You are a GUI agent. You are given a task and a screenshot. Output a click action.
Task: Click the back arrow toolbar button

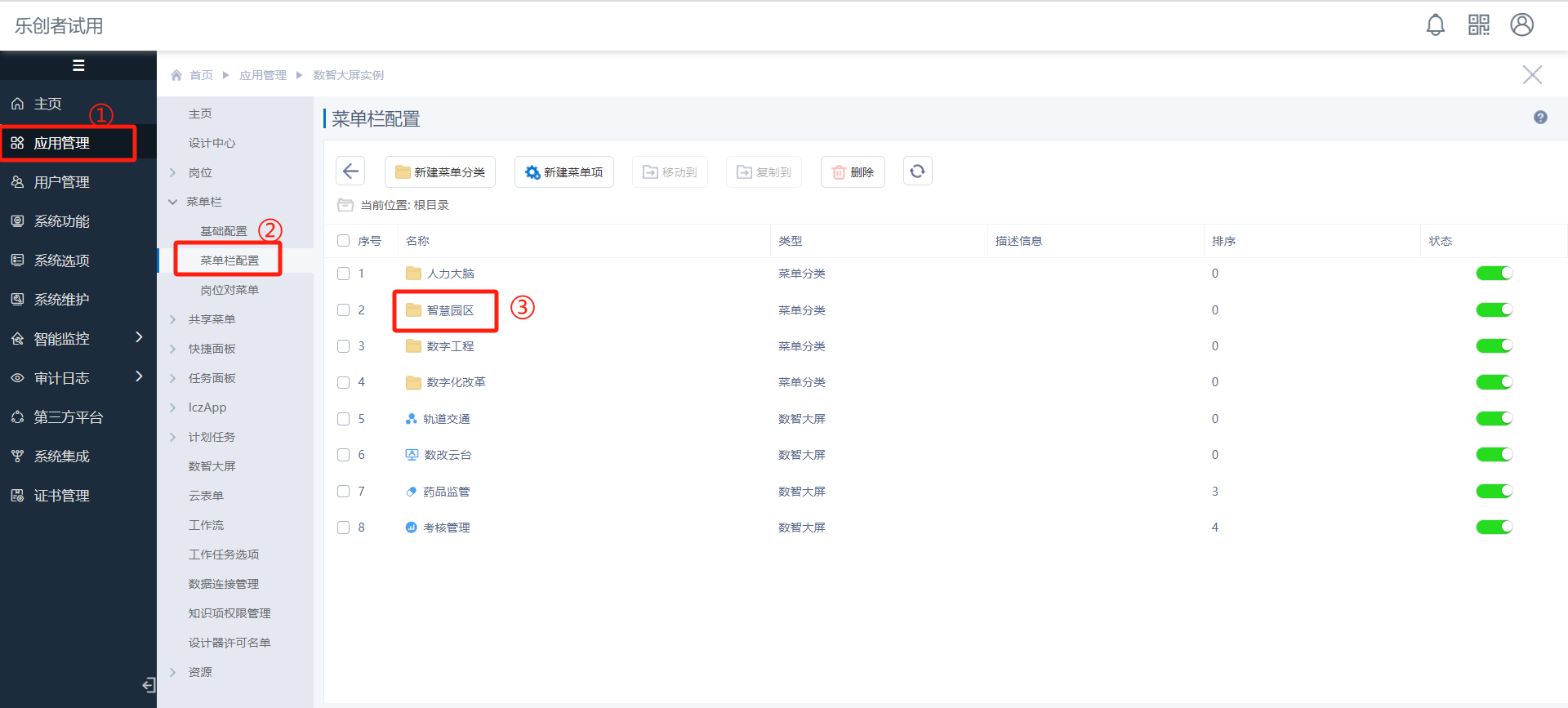pos(350,171)
